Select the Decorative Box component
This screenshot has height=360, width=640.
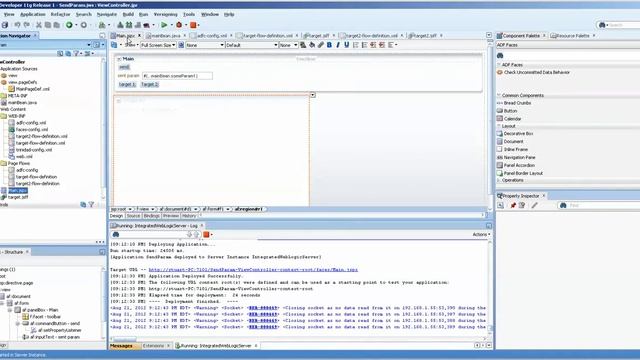pyautogui.click(x=515, y=134)
